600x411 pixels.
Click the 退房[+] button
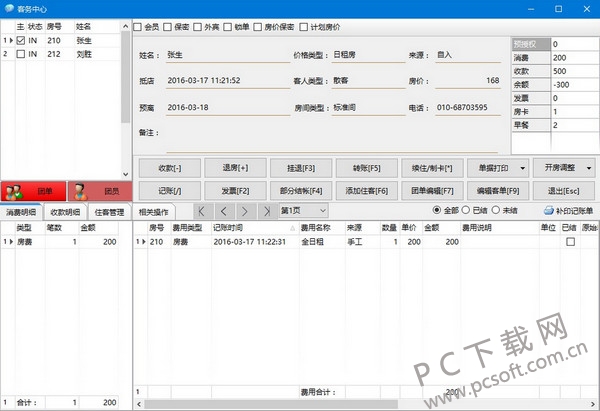pyautogui.click(x=235, y=168)
